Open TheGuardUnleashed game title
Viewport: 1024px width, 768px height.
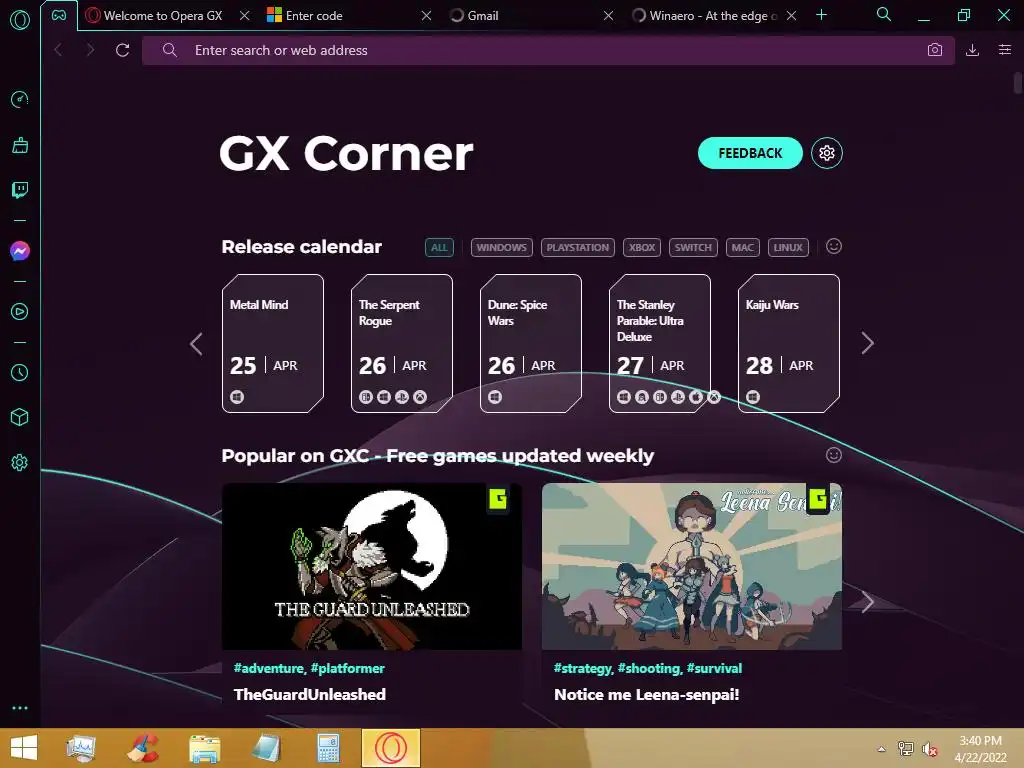pos(310,694)
